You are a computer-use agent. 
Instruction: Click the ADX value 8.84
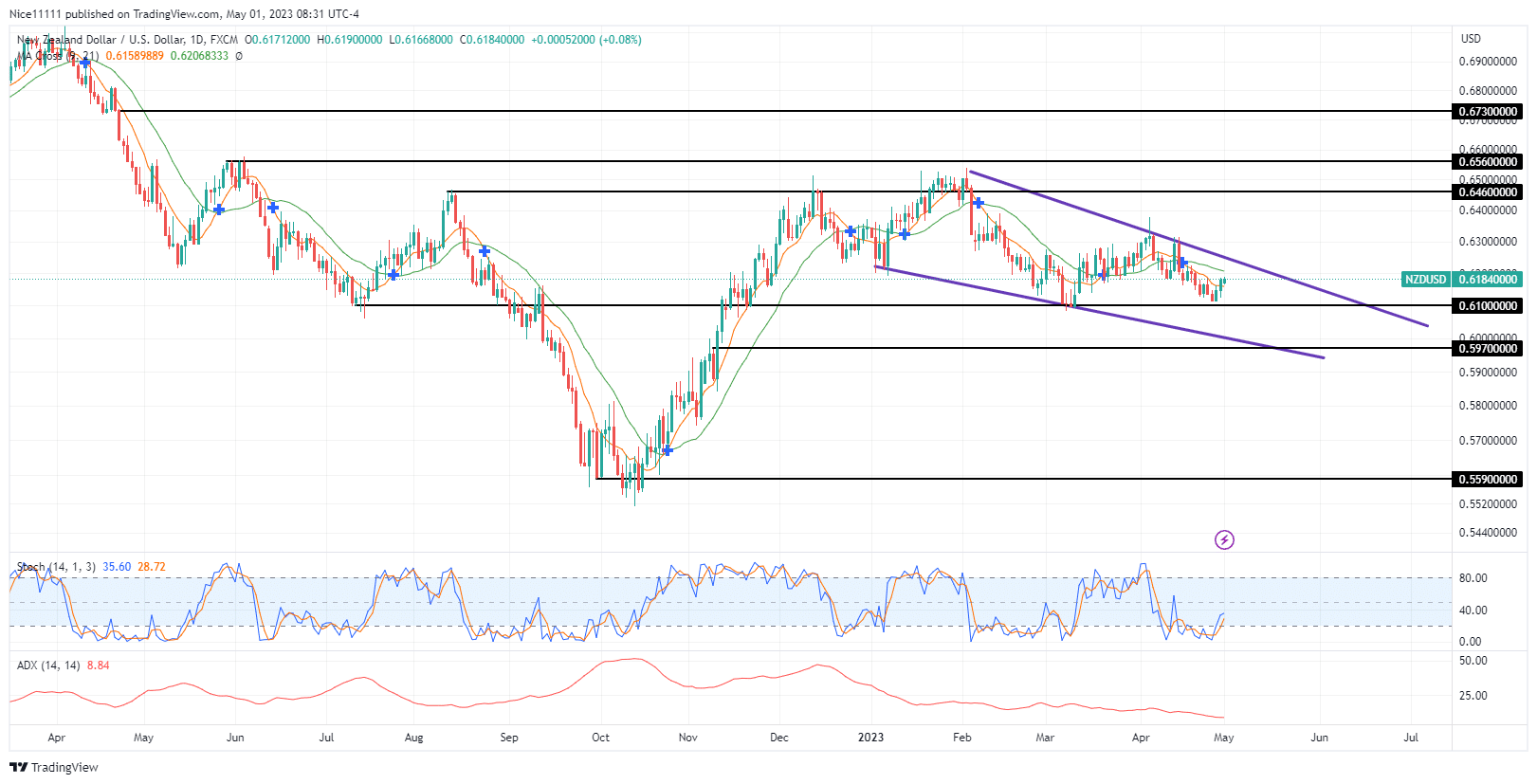(x=98, y=665)
